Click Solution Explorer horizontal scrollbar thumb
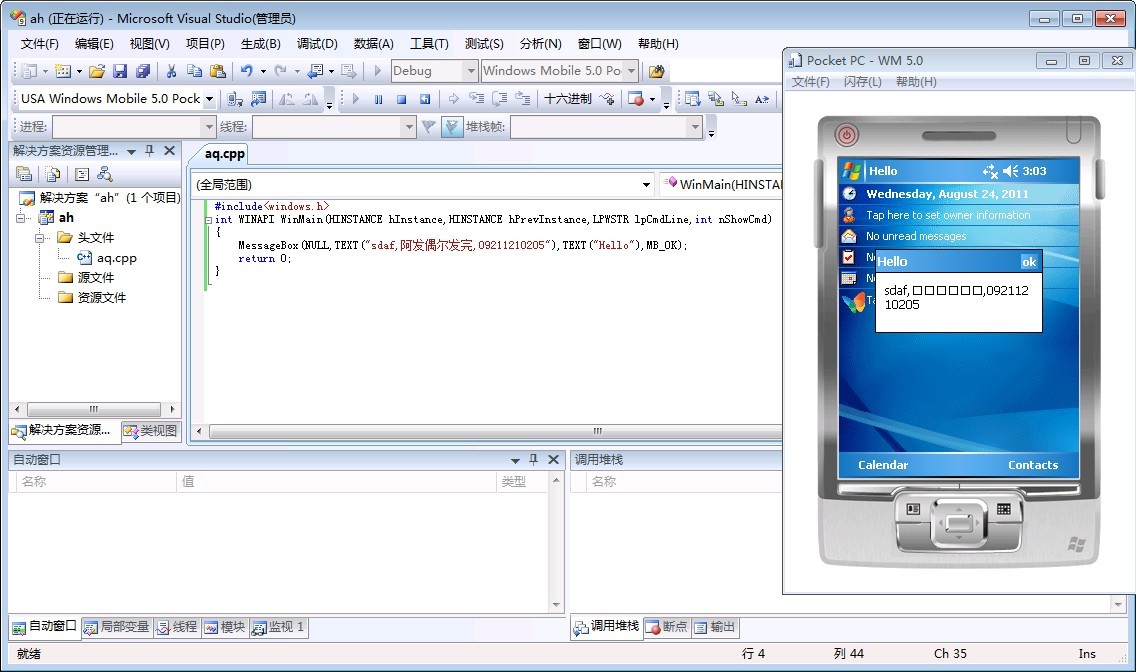The height and width of the screenshot is (672, 1136). pyautogui.click(x=93, y=409)
